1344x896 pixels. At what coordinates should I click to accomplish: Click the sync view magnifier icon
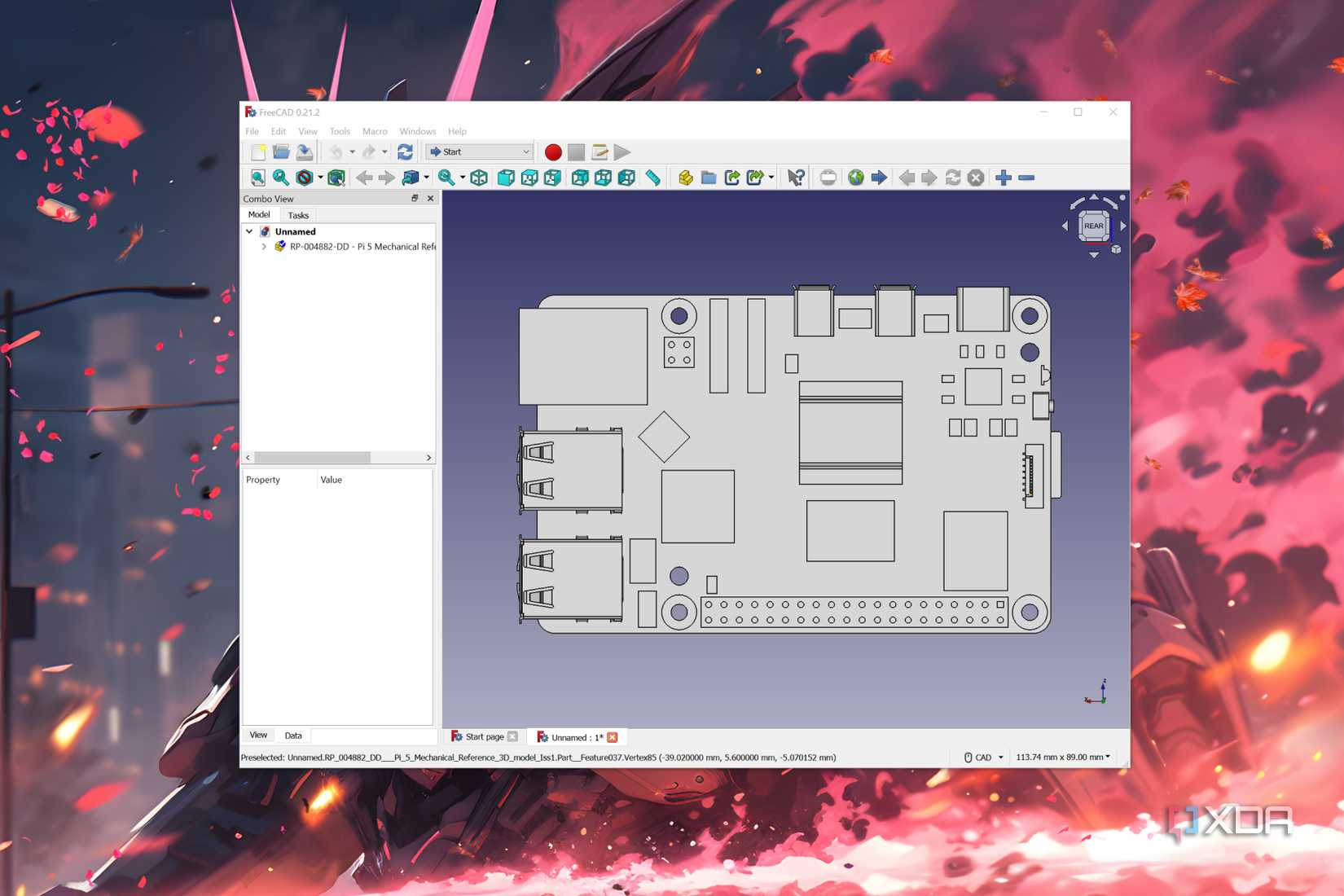tap(446, 178)
